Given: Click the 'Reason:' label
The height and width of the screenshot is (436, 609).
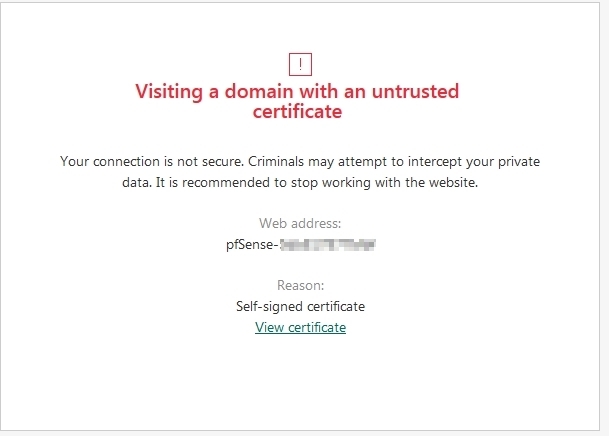Looking at the screenshot, I should [300, 286].
